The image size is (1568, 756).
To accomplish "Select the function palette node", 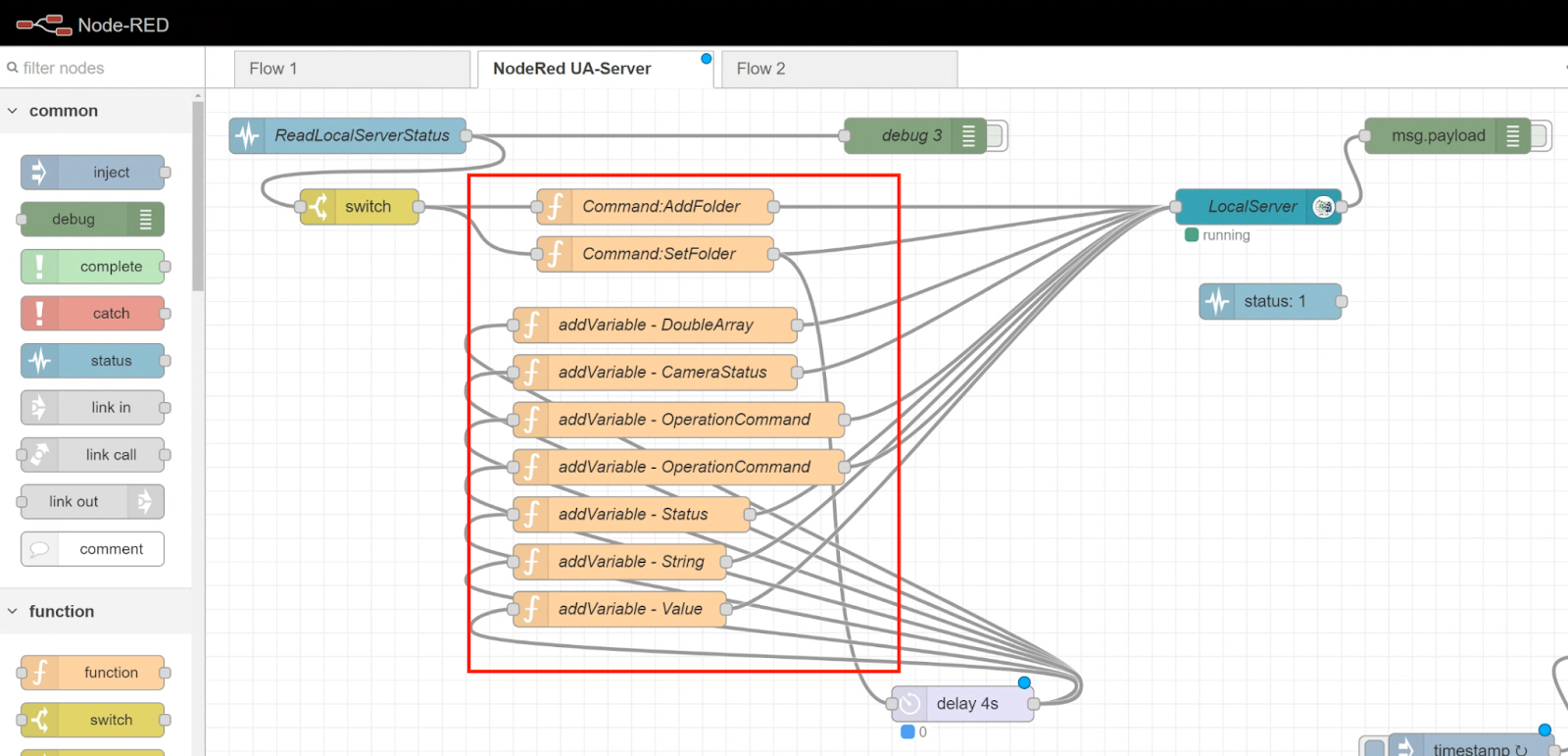I will (x=93, y=673).
